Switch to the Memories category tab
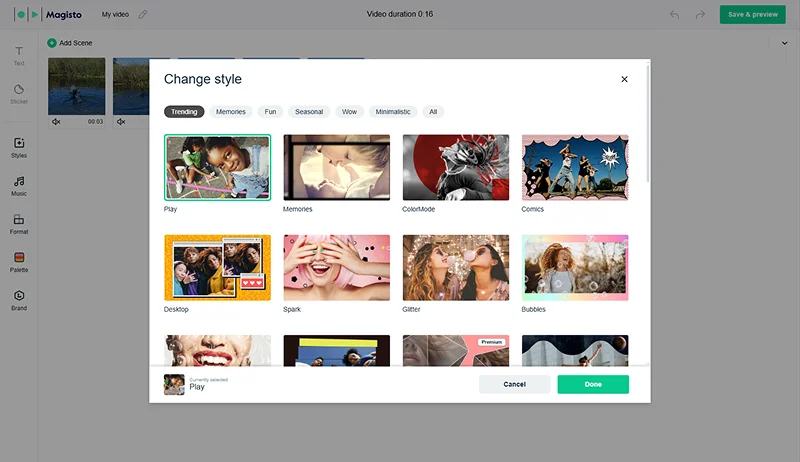 [230, 112]
